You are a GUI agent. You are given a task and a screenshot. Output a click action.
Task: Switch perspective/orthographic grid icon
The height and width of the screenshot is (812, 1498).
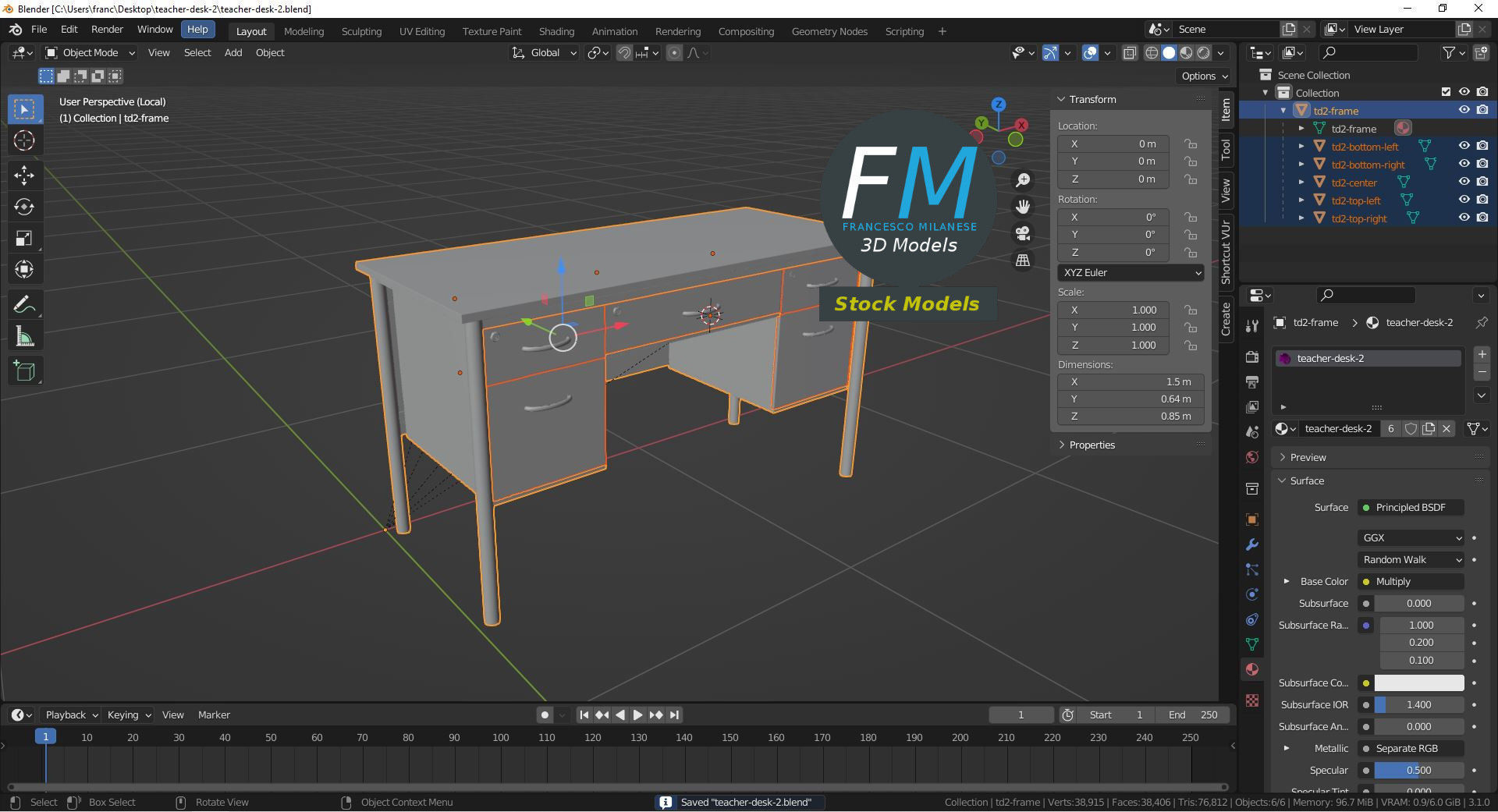click(1022, 260)
